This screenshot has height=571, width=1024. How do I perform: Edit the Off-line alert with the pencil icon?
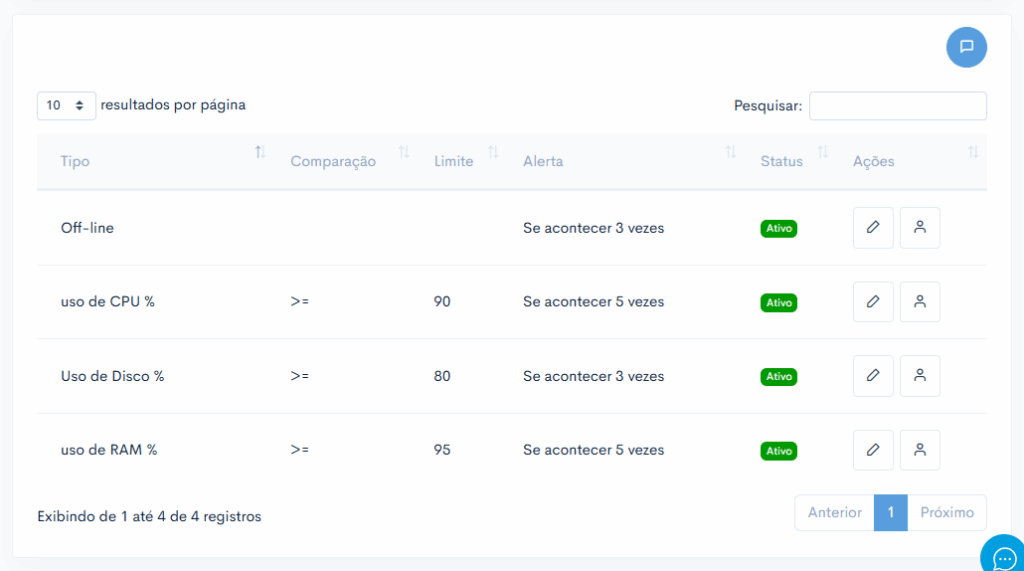[872, 228]
